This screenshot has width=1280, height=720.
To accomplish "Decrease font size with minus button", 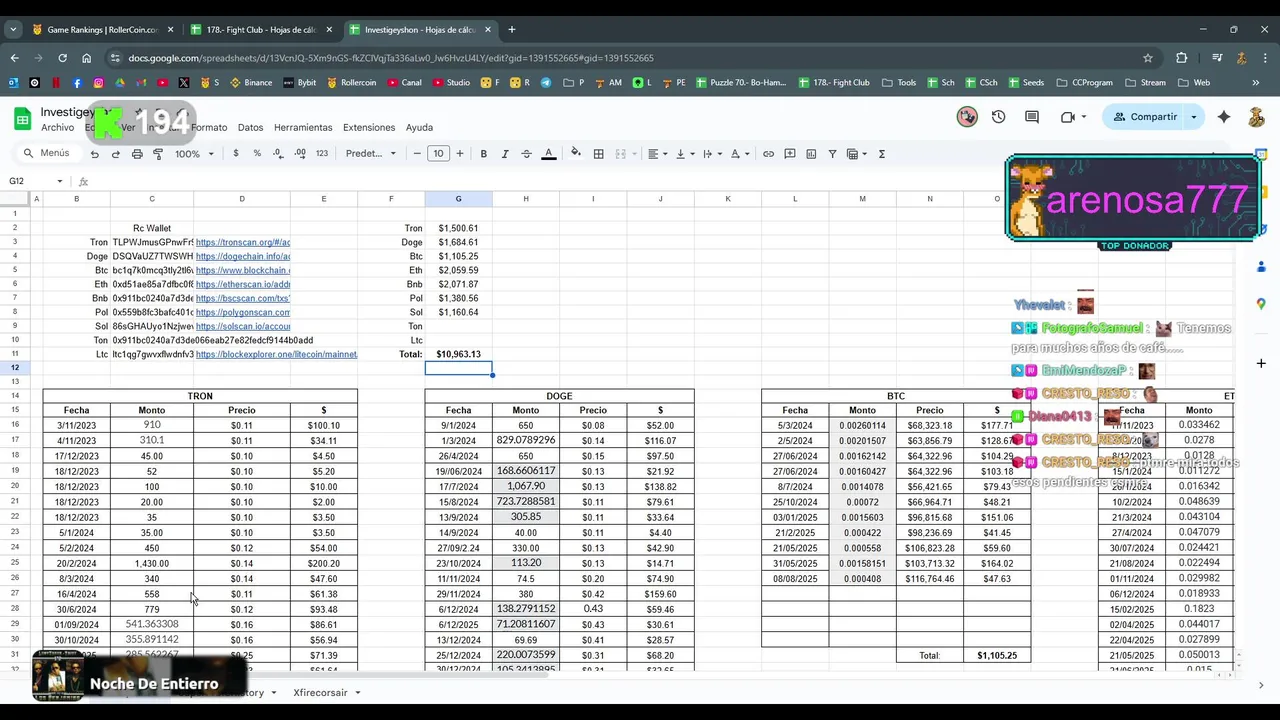I will tap(417, 154).
